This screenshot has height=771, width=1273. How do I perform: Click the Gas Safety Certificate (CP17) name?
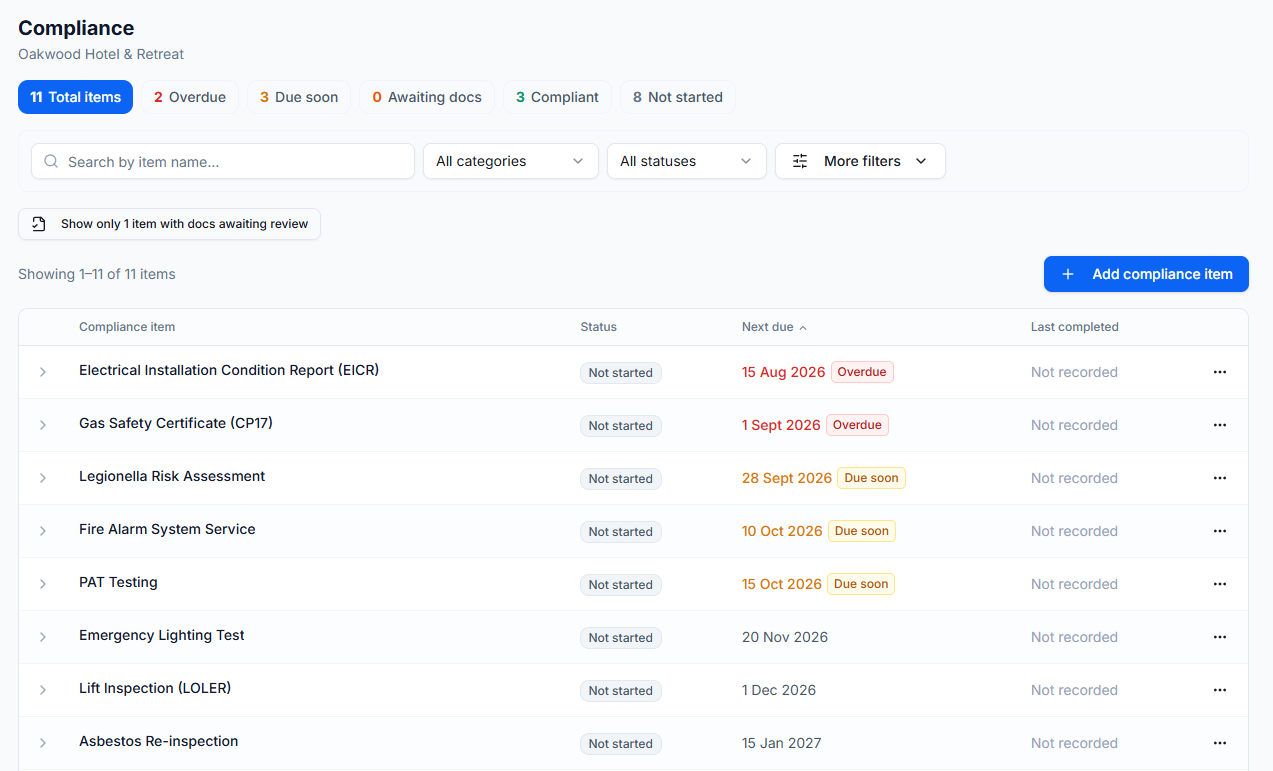tap(176, 423)
